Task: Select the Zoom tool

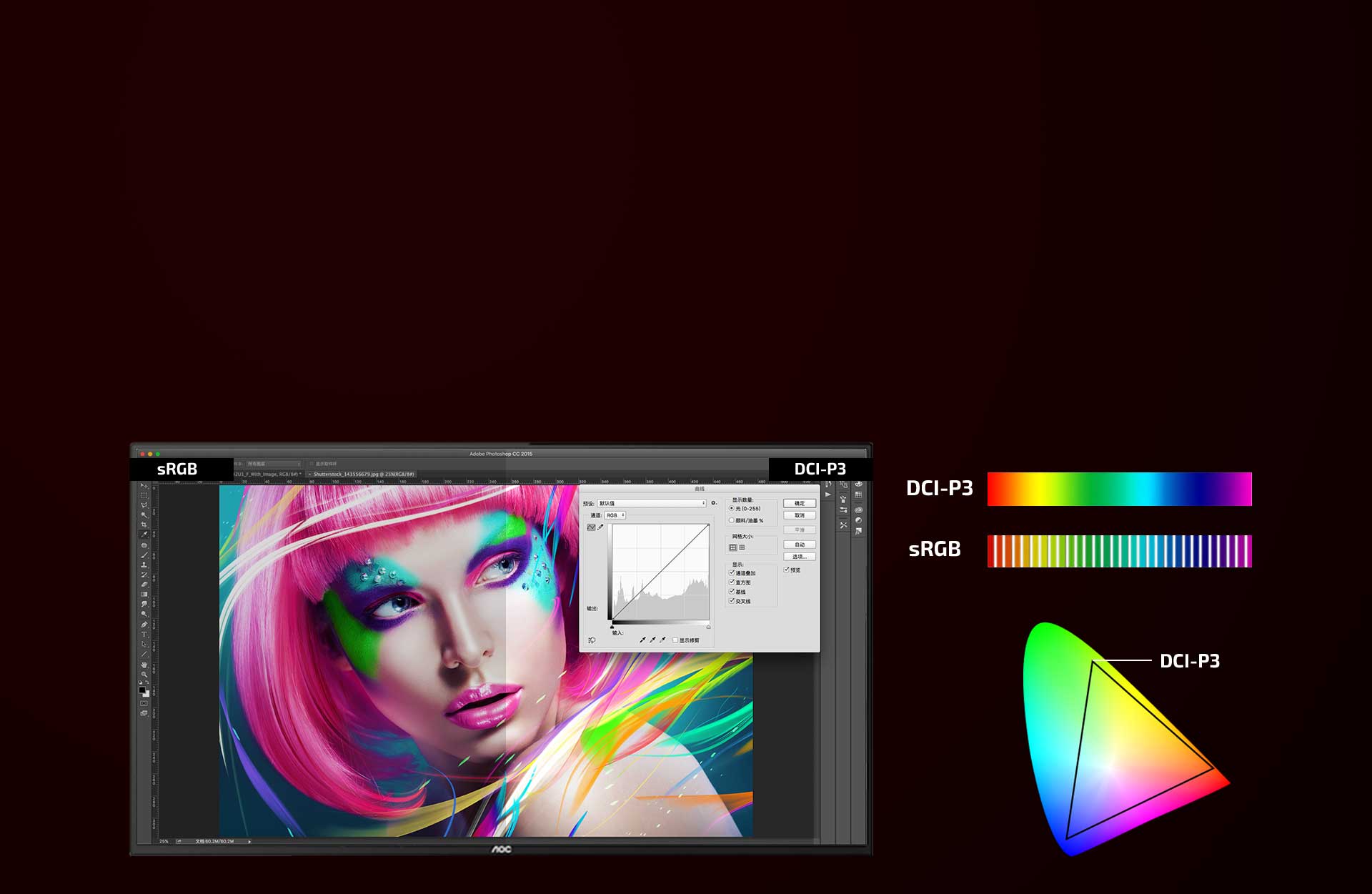Action: tap(144, 675)
